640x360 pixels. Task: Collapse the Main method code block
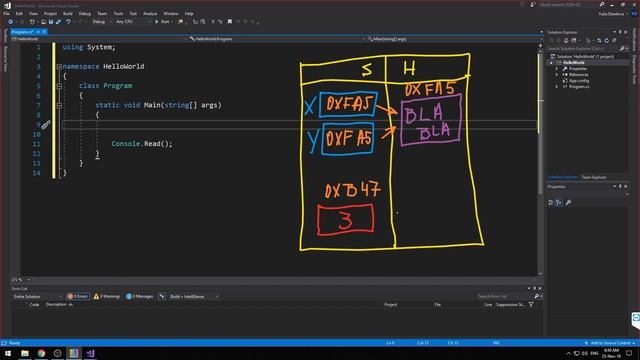pyautogui.click(x=59, y=105)
